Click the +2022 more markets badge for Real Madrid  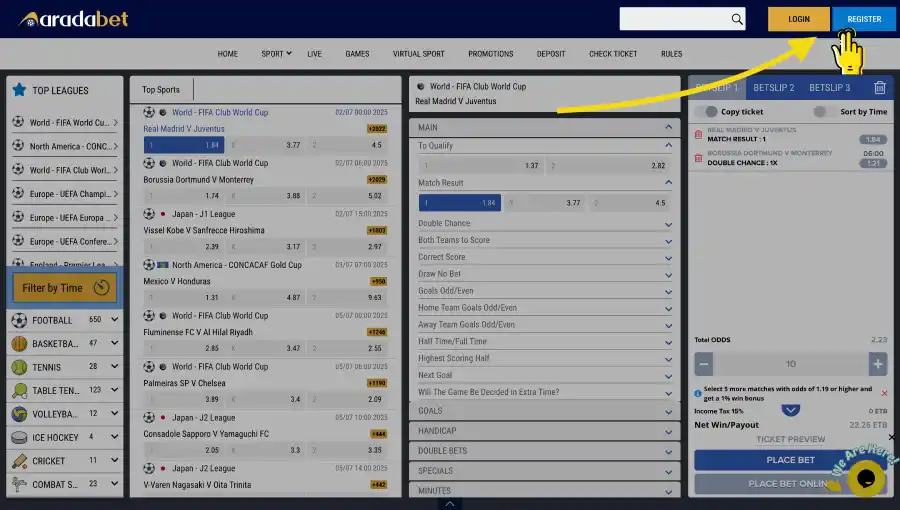point(377,129)
